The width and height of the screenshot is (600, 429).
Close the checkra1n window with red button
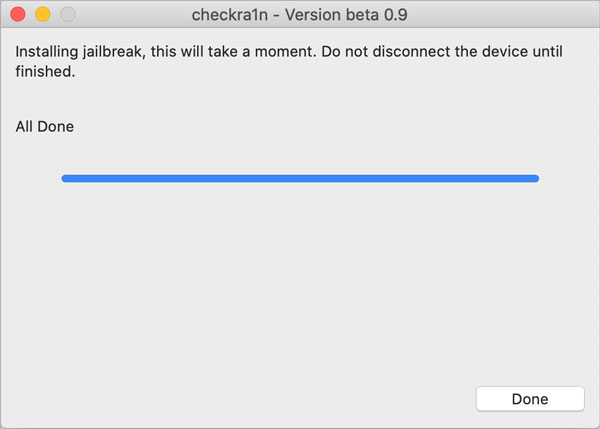[18, 15]
